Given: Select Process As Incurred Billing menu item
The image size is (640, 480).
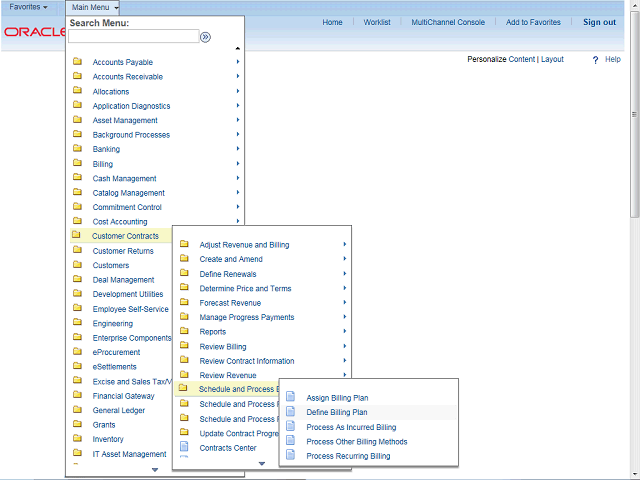Looking at the screenshot, I should pos(351,427).
